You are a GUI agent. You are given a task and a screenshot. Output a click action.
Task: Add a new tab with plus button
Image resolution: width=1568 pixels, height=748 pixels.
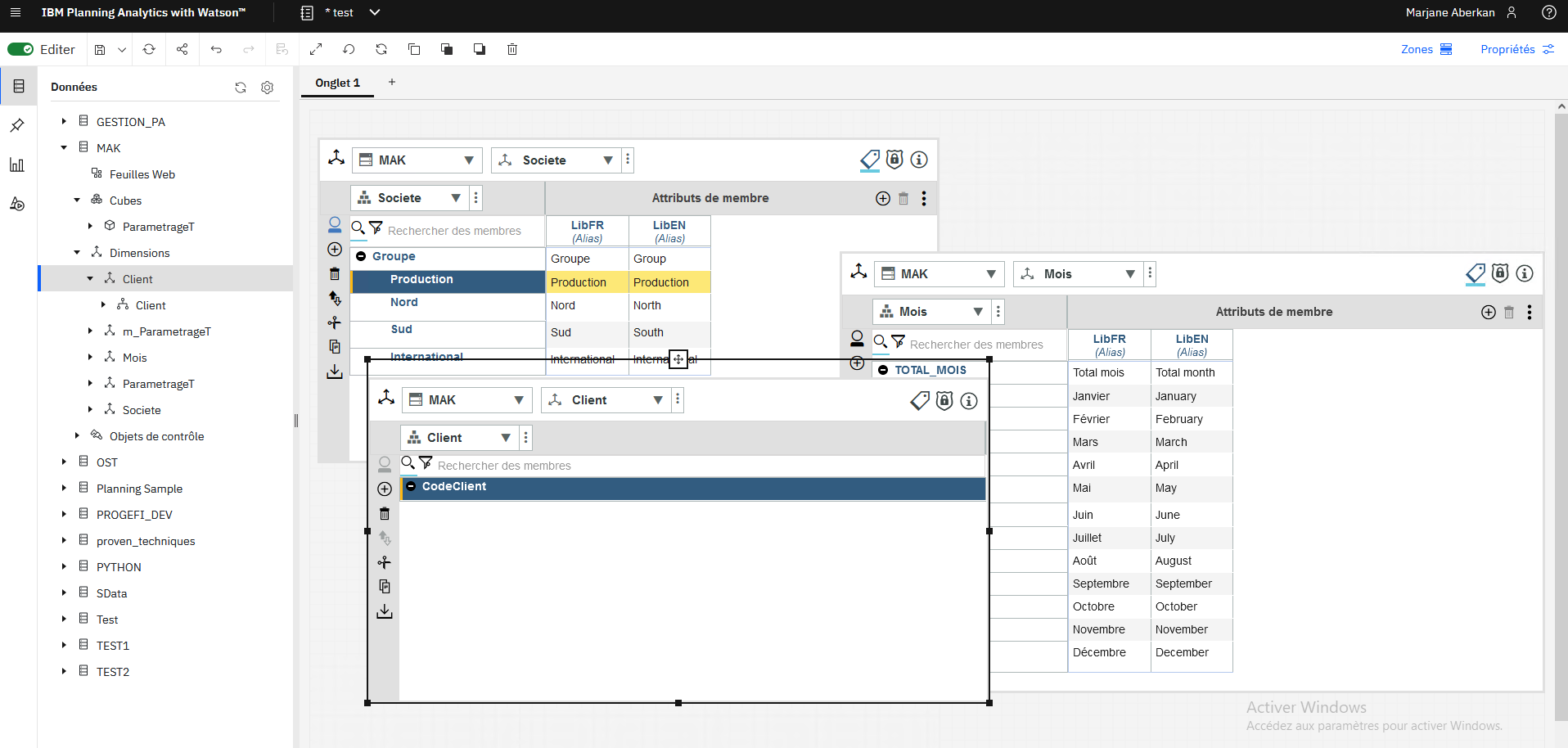392,82
